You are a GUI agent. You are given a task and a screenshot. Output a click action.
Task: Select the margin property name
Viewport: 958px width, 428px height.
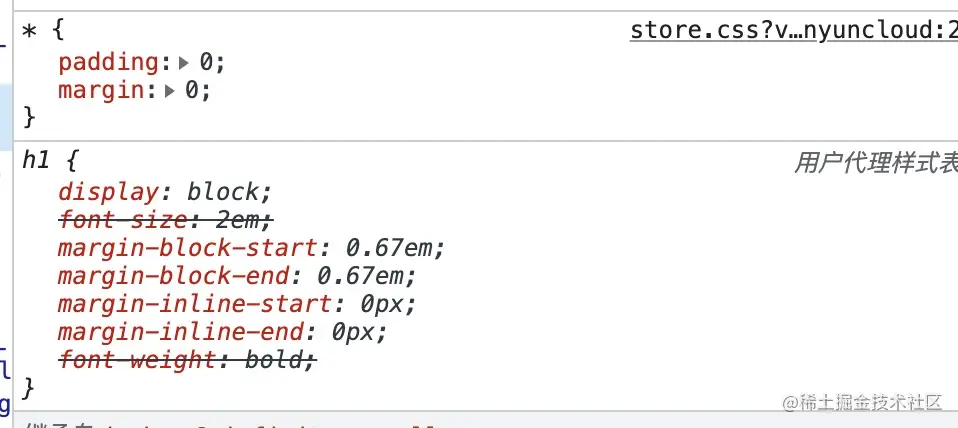101,91
